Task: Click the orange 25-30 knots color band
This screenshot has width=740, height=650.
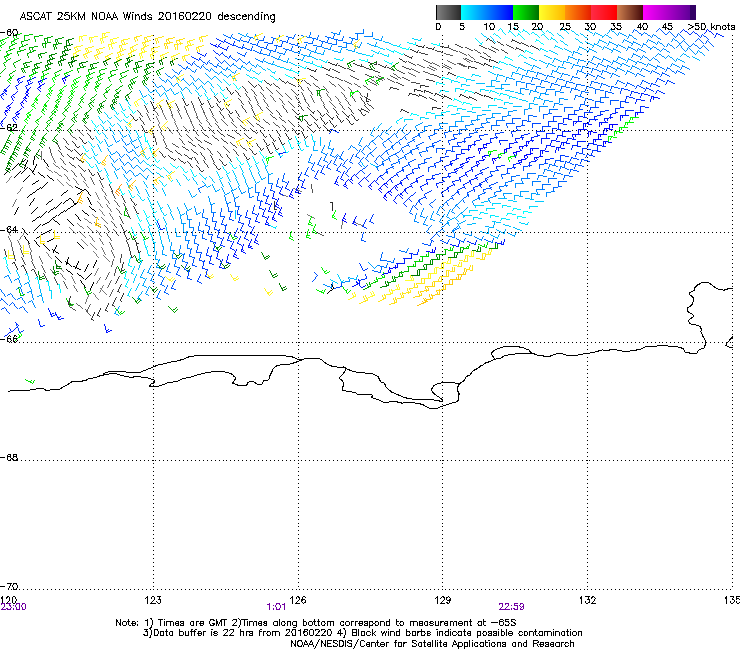Action: [x=578, y=12]
